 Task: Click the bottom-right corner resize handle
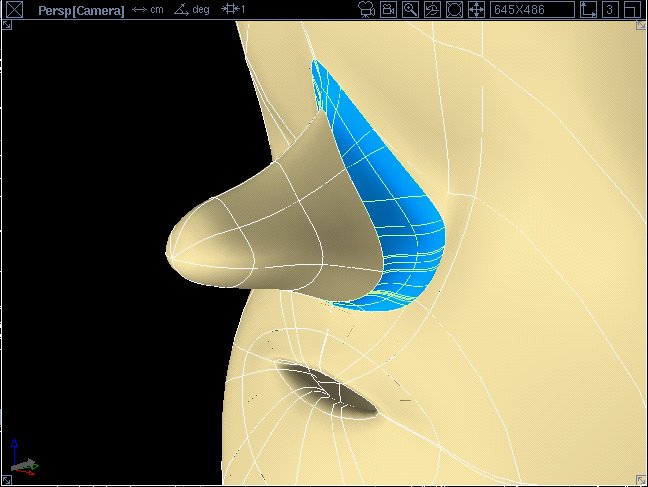pyautogui.click(x=641, y=480)
